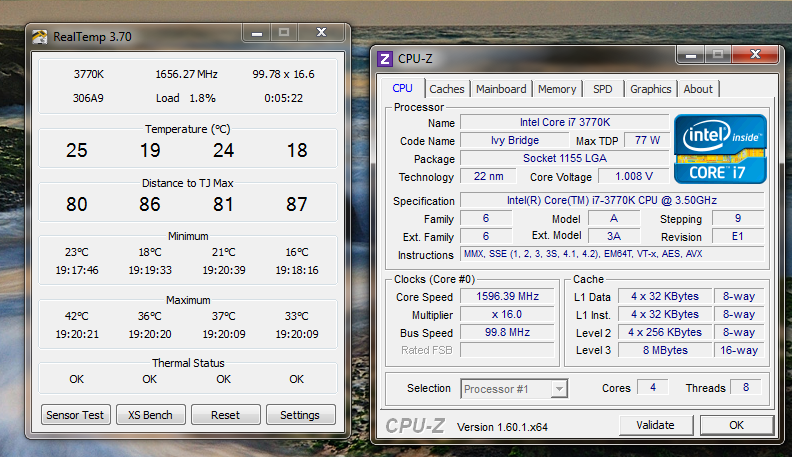Switch to the Caches tab
This screenshot has width=792, height=457.
(447, 89)
